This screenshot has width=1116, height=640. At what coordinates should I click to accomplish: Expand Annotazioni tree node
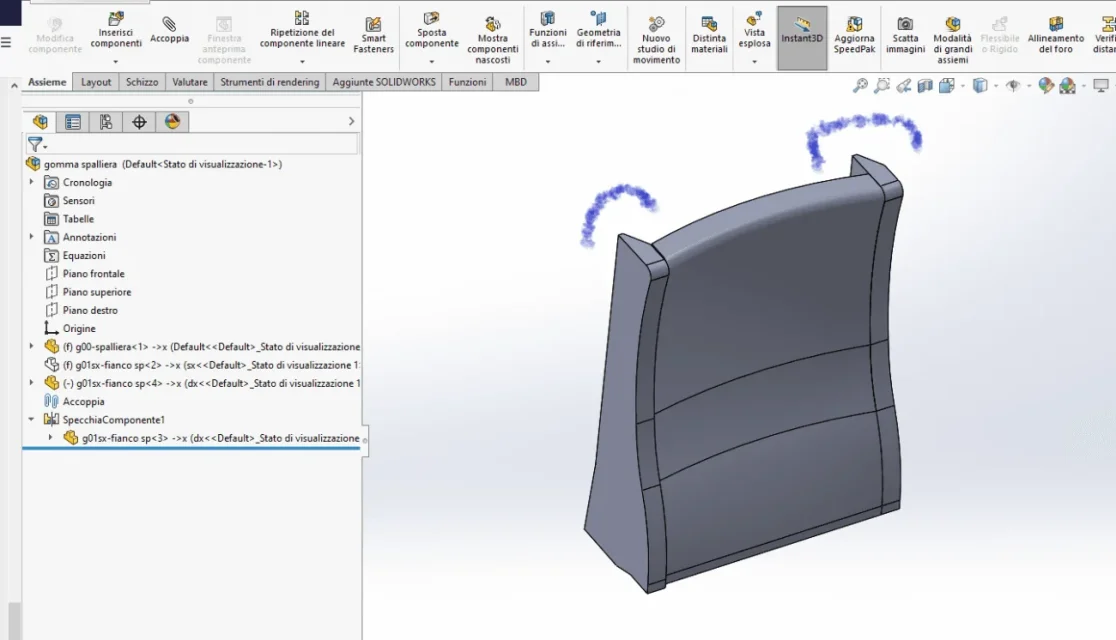(x=31, y=236)
